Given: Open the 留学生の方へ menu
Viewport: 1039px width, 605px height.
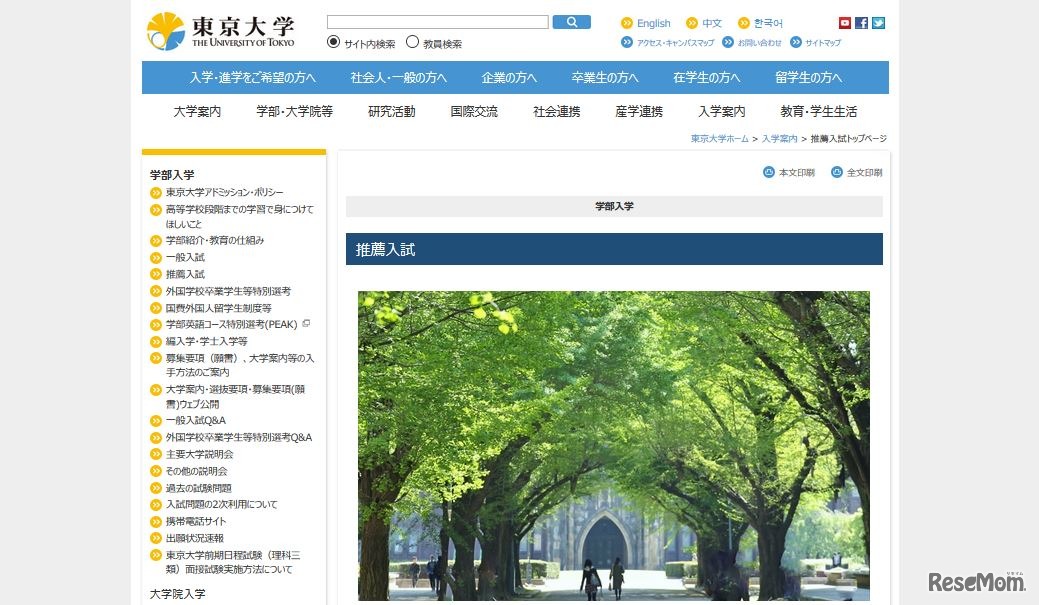Looking at the screenshot, I should coord(811,77).
